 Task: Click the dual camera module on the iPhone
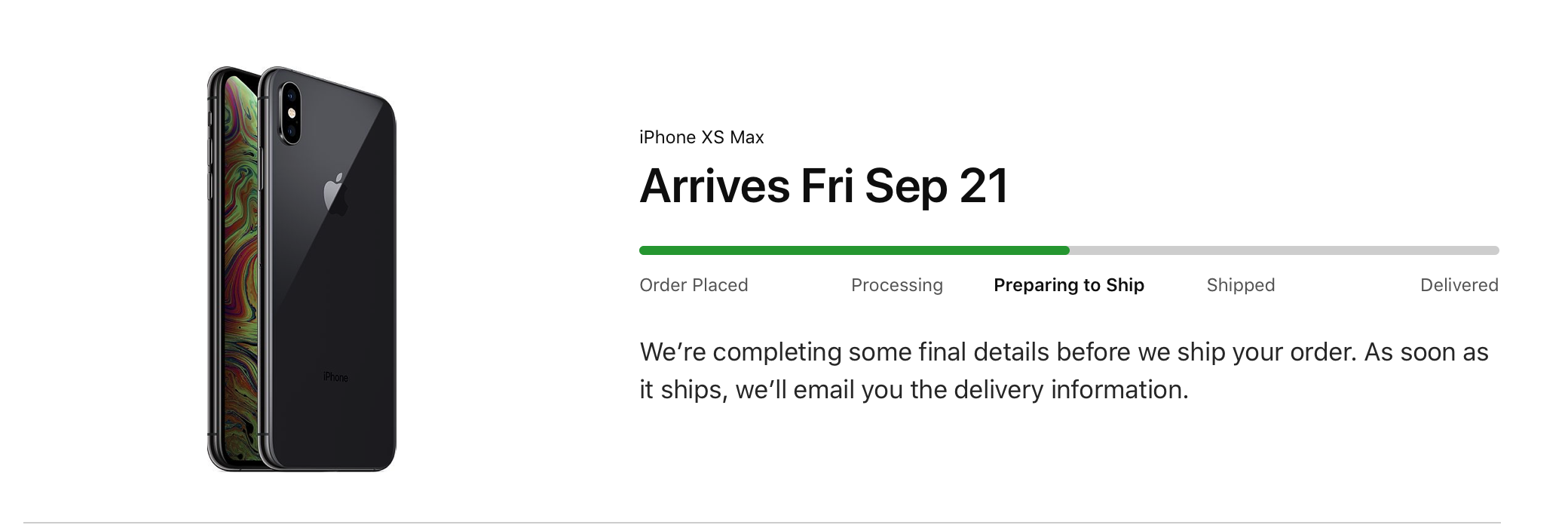290,113
